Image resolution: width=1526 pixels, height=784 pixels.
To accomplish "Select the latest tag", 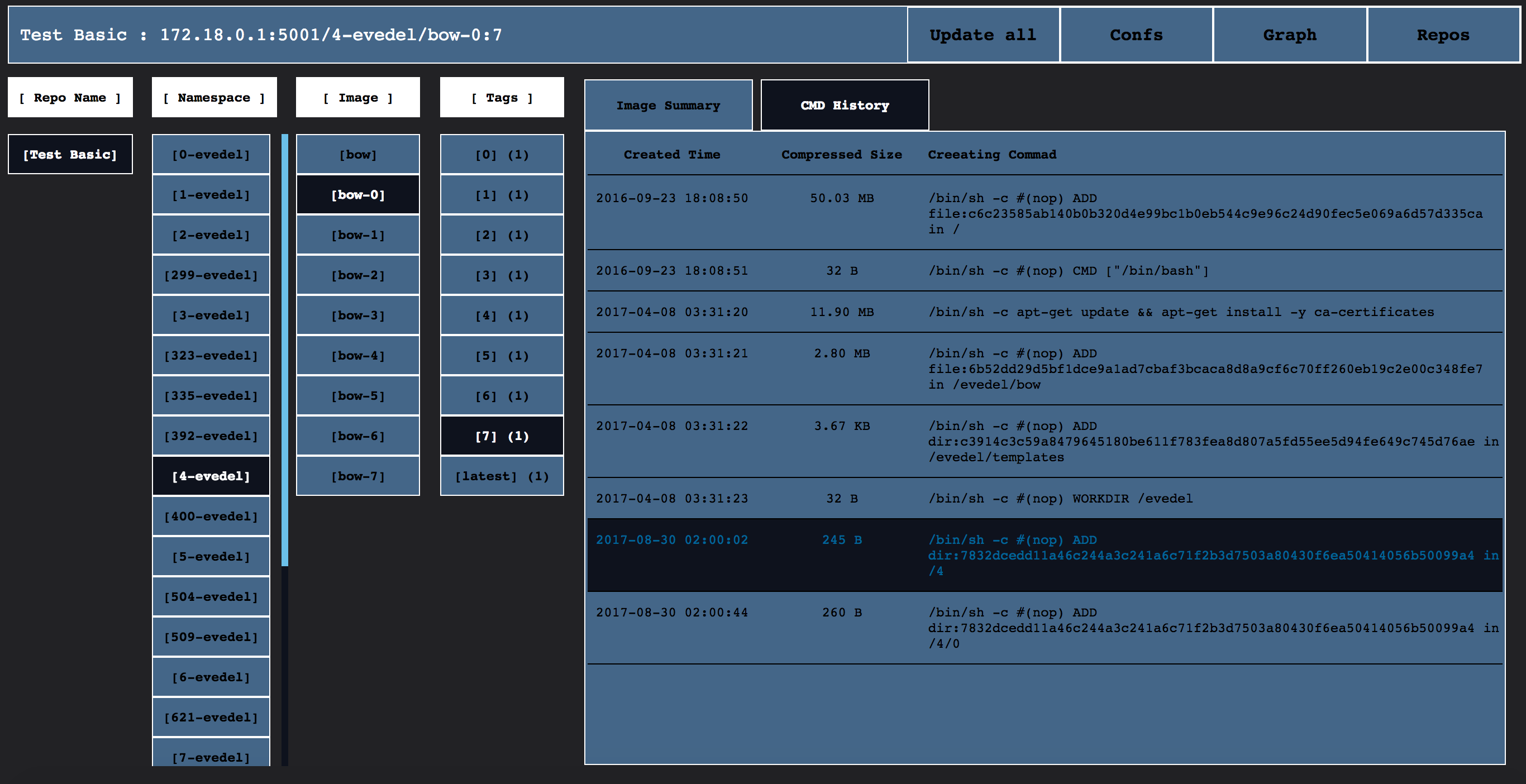I will click(502, 476).
